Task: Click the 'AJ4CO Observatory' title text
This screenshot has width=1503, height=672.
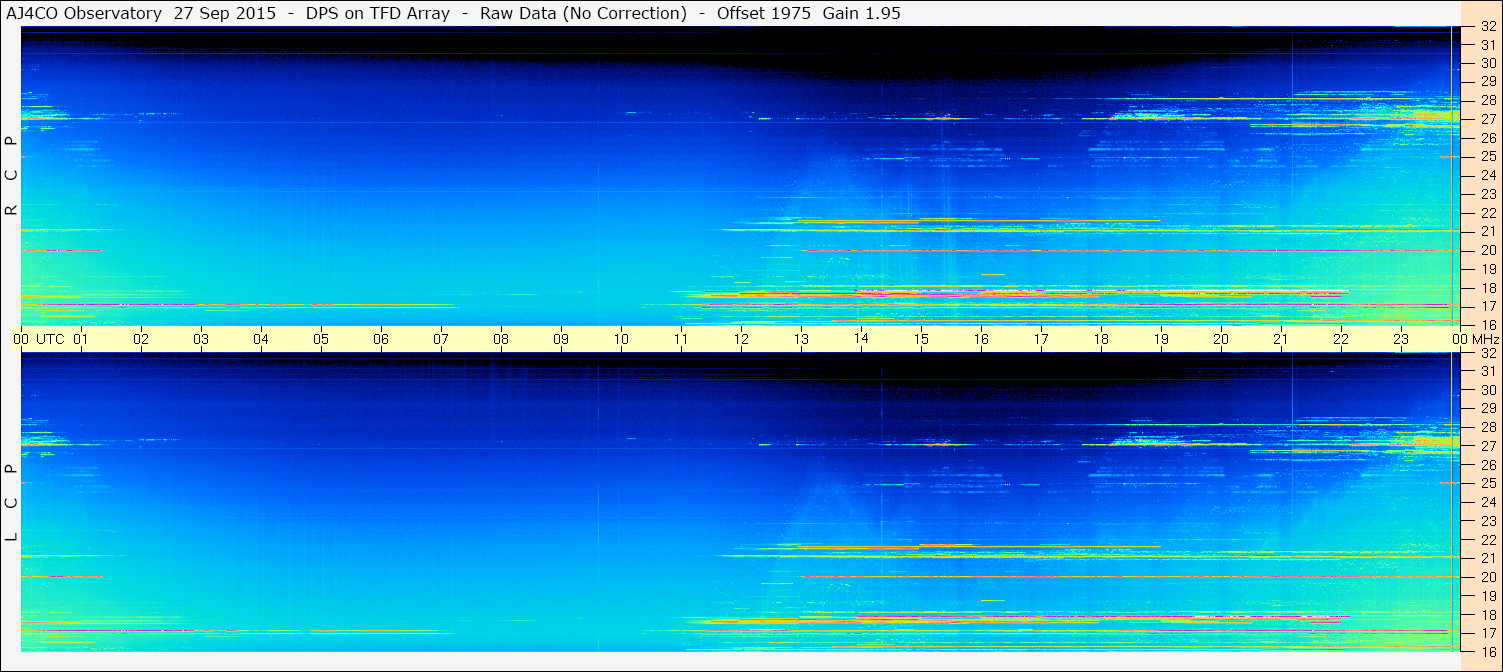Action: click(x=84, y=13)
